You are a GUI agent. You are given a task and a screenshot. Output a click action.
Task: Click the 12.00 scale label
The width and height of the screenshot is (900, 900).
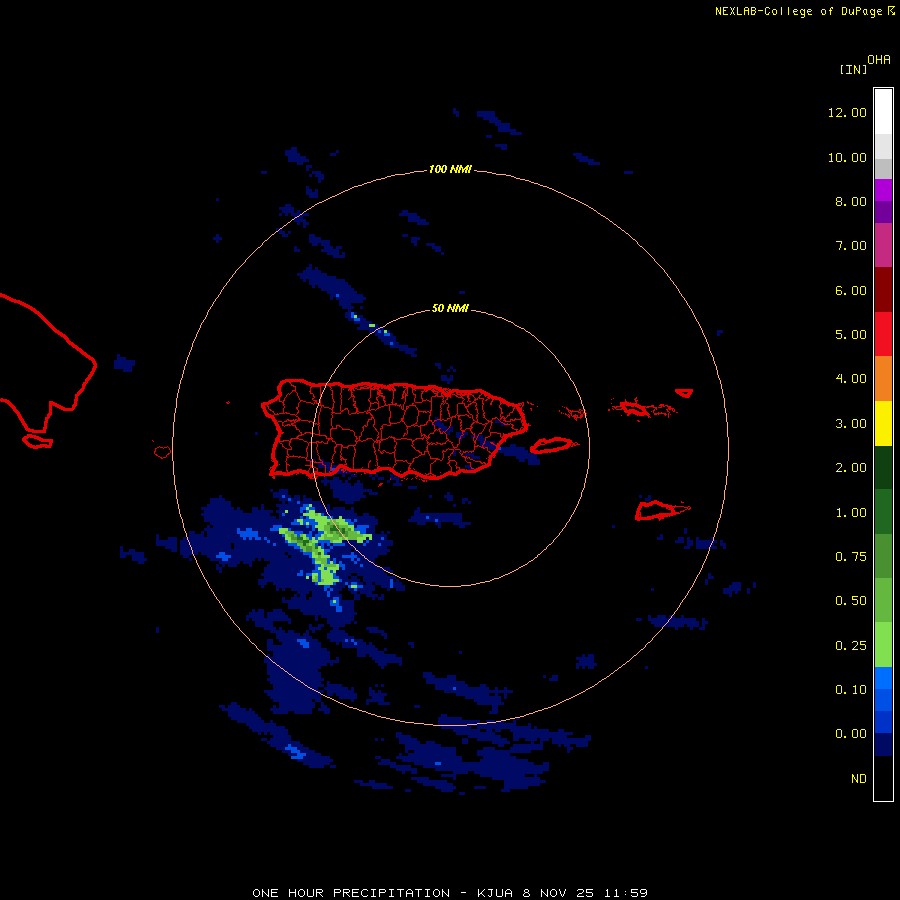847,112
